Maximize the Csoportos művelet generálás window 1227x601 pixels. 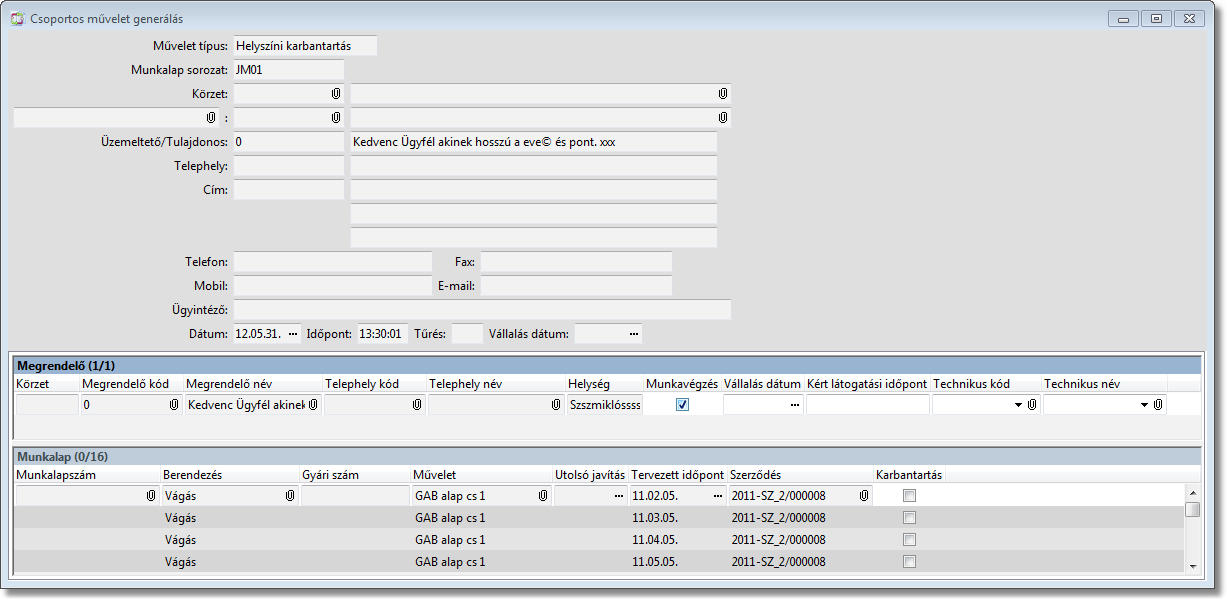(x=1157, y=19)
